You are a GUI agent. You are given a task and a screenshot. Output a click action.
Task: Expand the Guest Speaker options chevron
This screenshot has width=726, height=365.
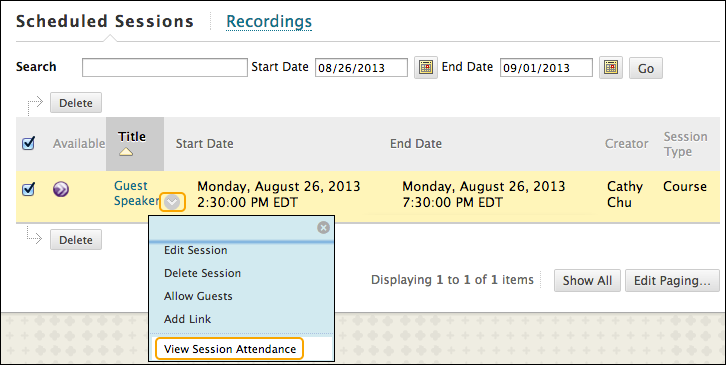(172, 202)
